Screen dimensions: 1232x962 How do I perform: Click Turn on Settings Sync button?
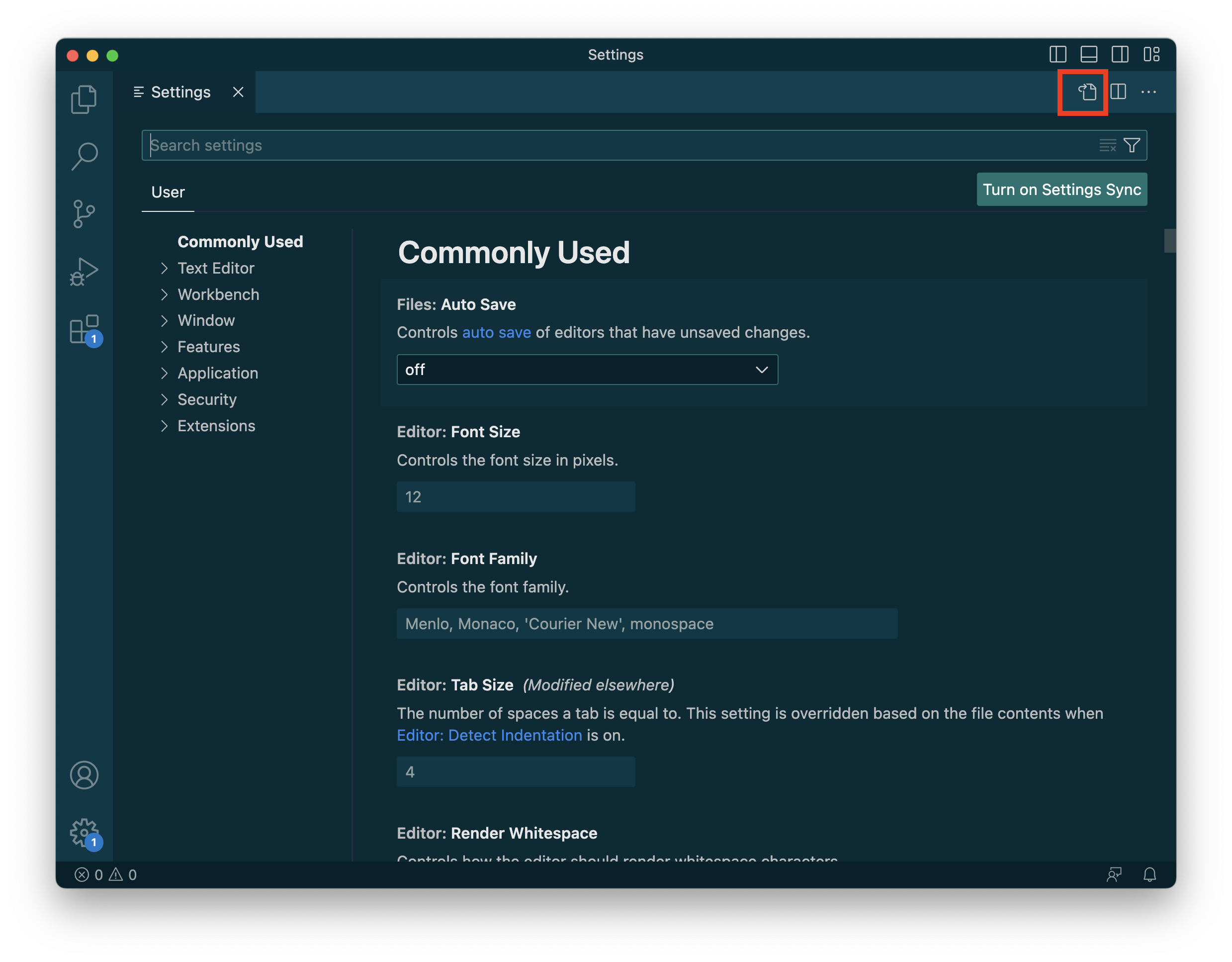coord(1061,190)
